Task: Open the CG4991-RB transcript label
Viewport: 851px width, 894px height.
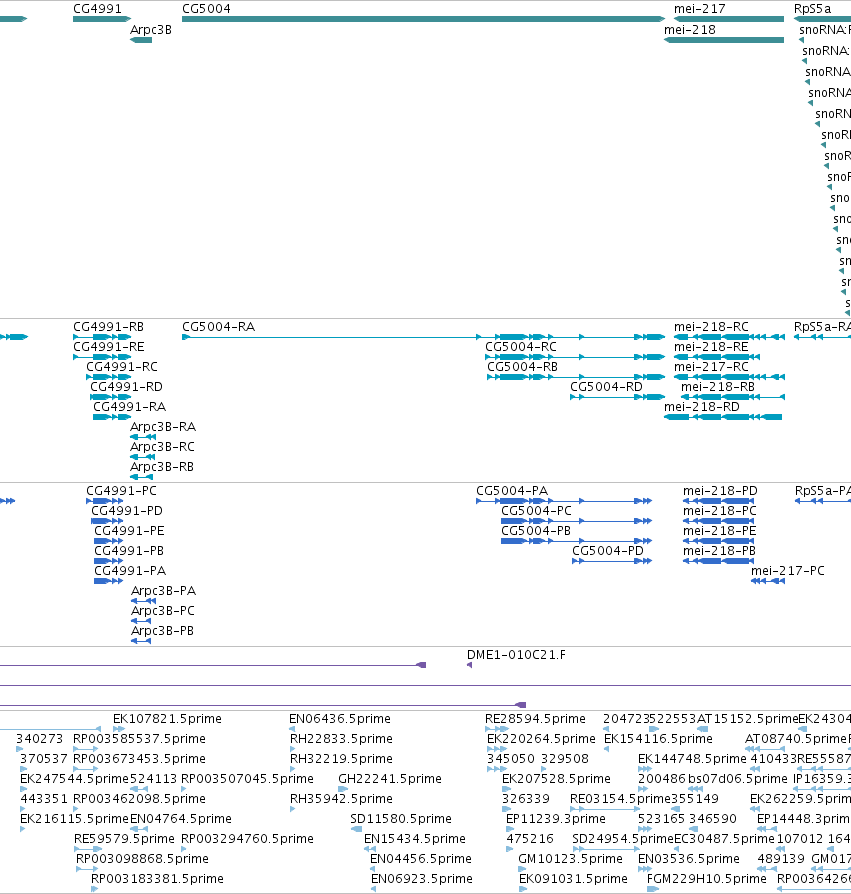Action: click(x=108, y=327)
